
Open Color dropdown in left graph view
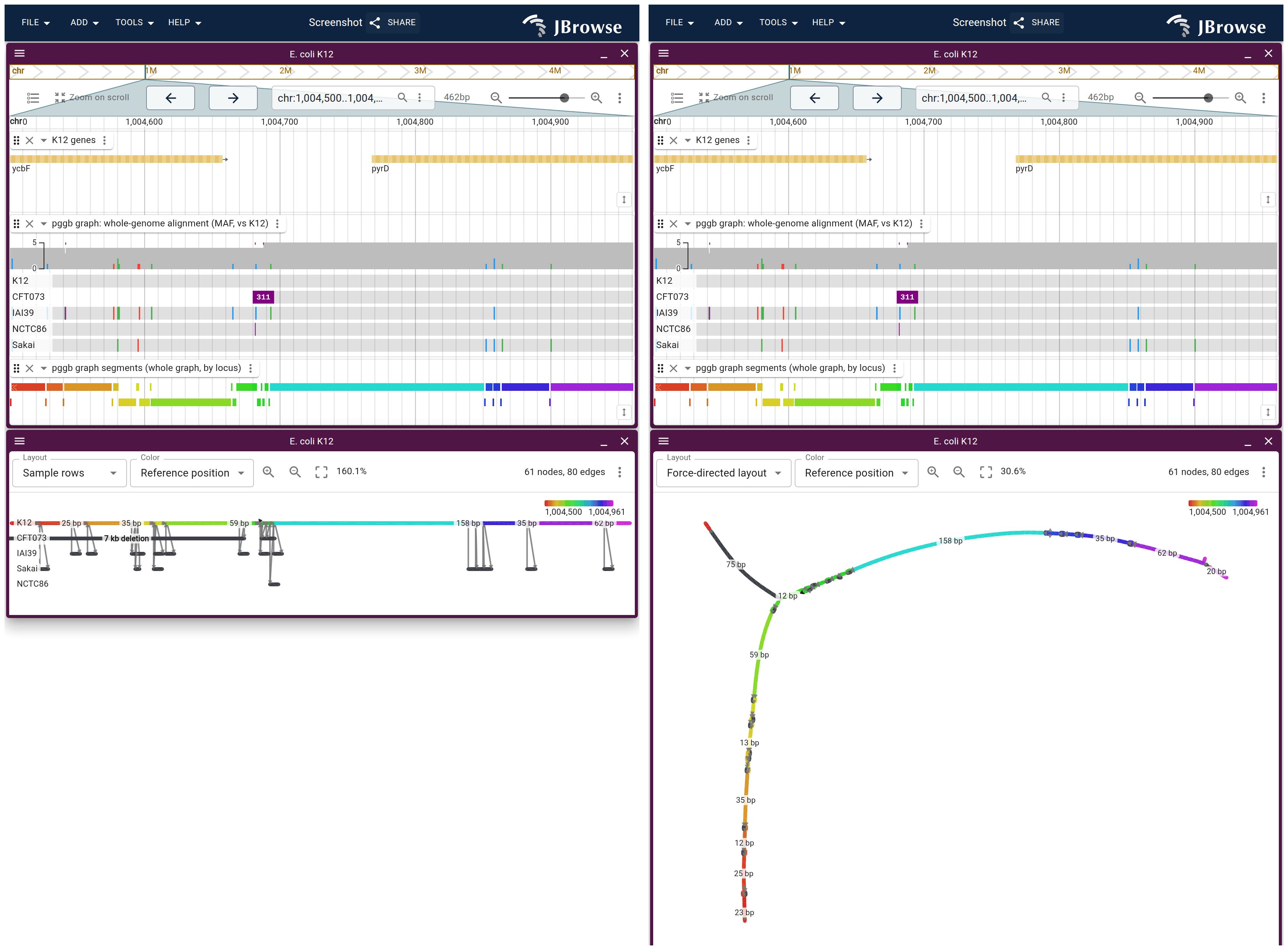pos(192,473)
